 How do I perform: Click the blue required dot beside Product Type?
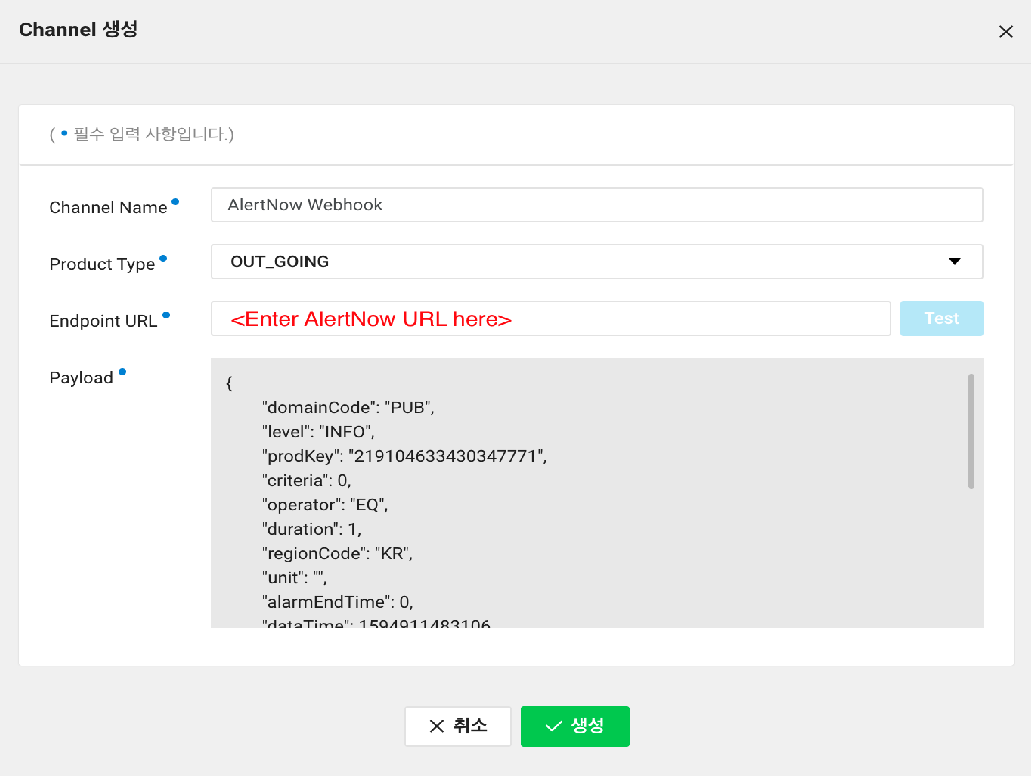(x=163, y=259)
